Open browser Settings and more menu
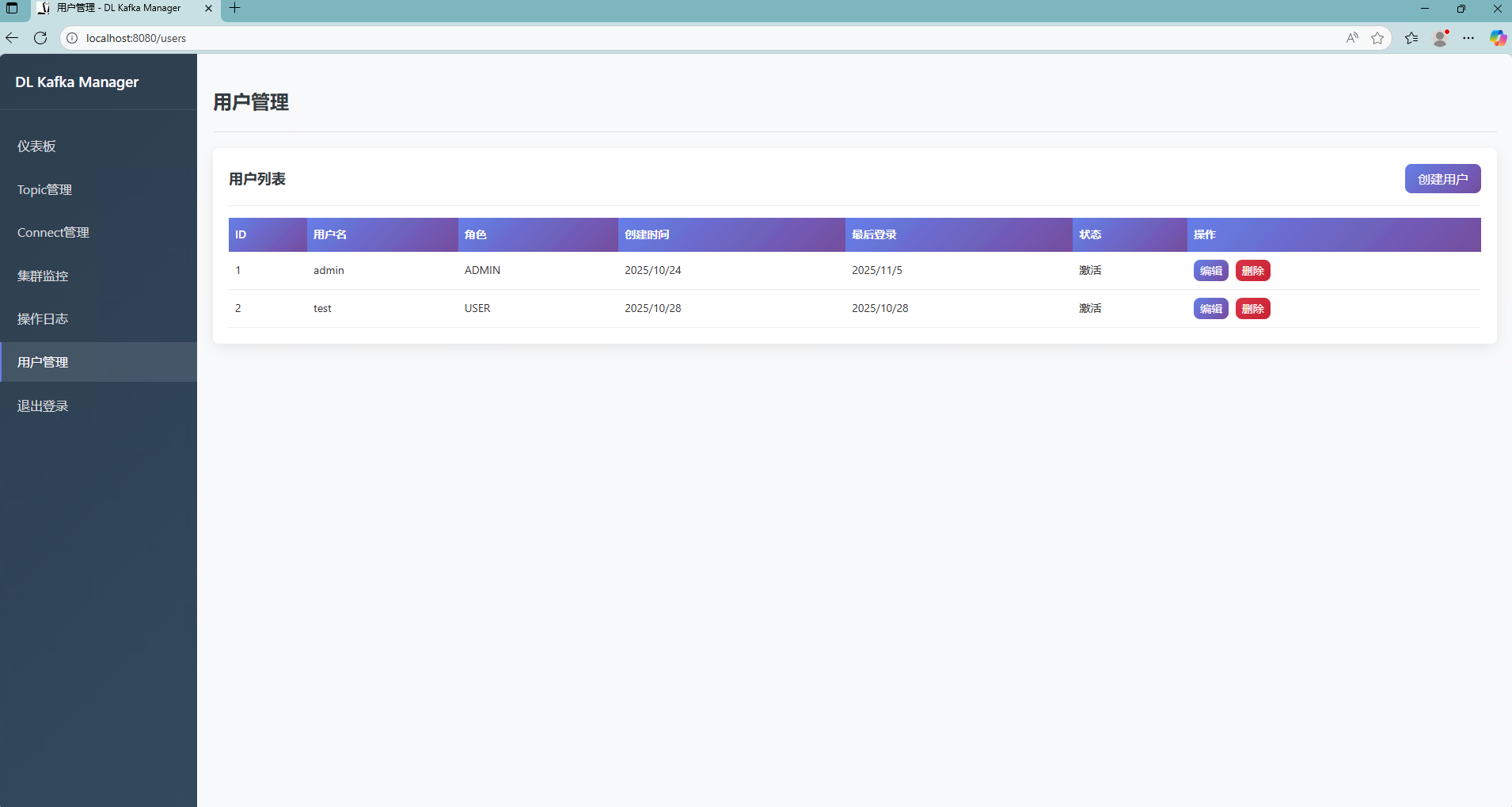Viewport: 1512px width, 807px height. coord(1468,38)
